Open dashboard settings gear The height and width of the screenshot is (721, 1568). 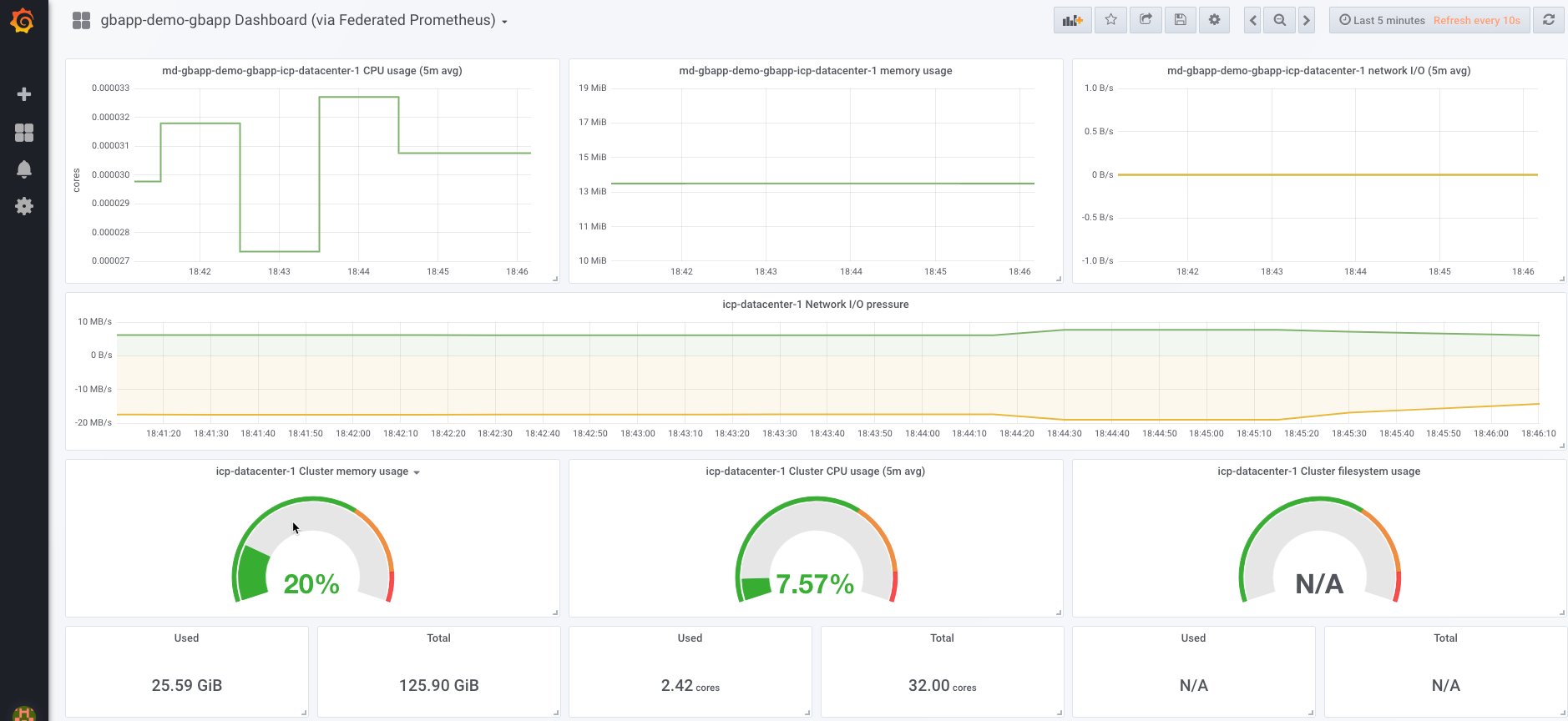point(1214,20)
